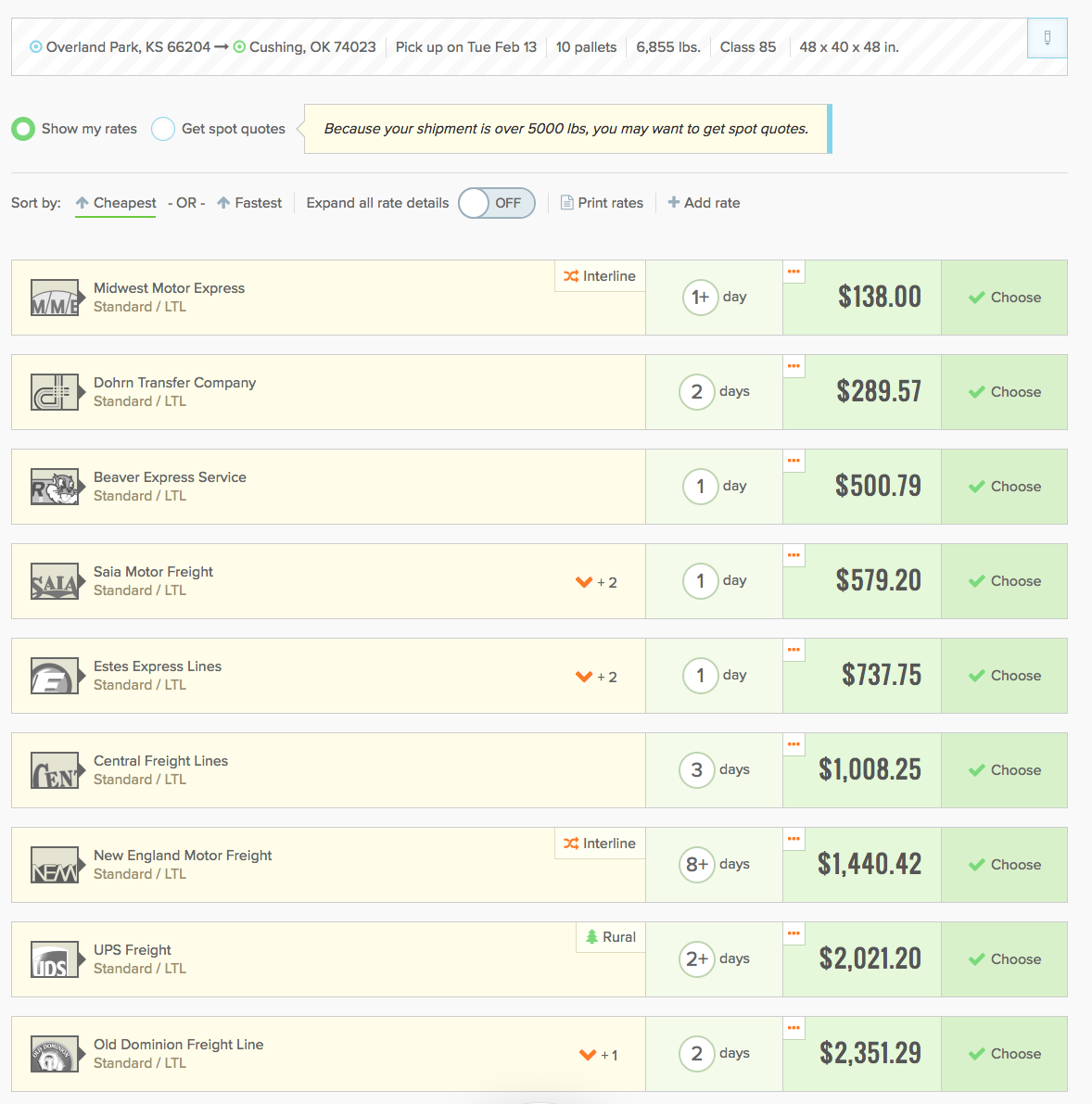Viewport: 1092px width, 1104px height.
Task: Expand the +1 options for Old Dominion Freight Line
Action: pyautogui.click(x=599, y=1055)
